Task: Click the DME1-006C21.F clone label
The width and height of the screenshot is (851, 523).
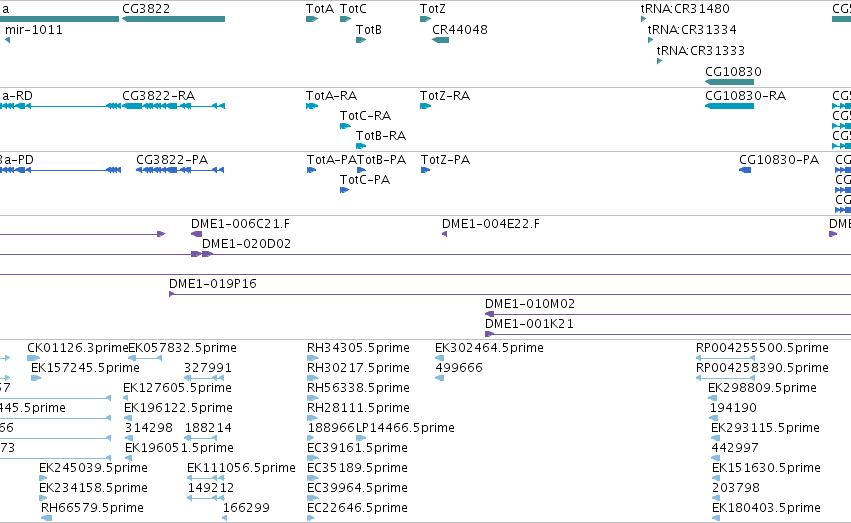Action: pos(240,224)
